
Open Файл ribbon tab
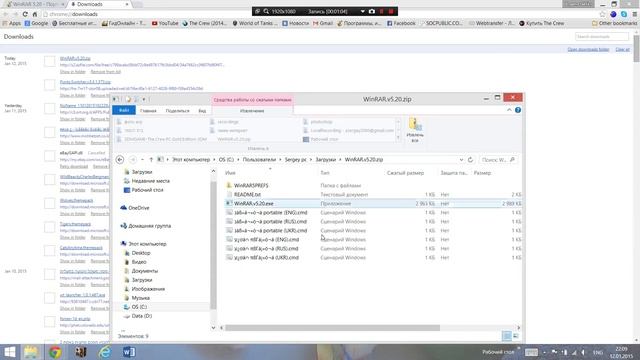point(124,110)
